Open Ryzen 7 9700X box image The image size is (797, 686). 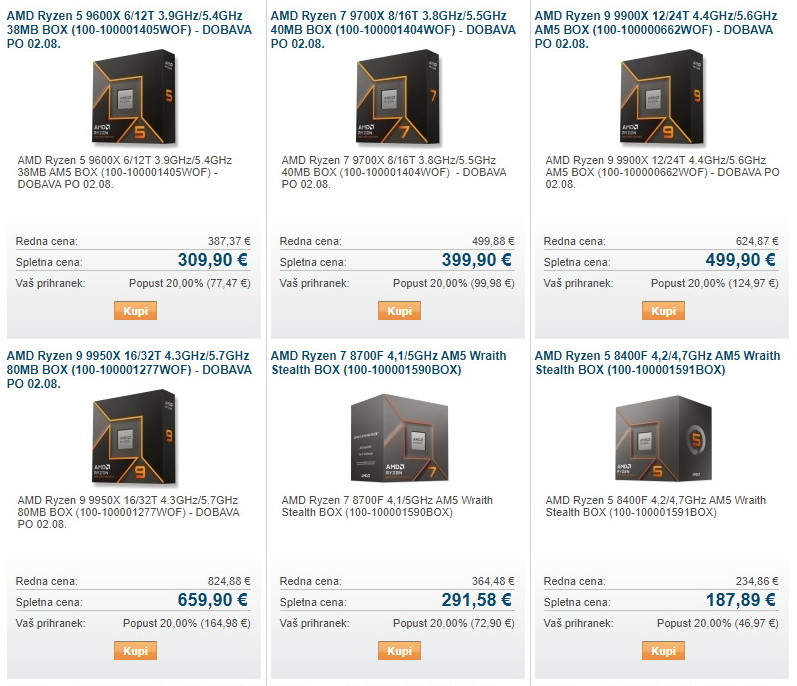pos(398,98)
